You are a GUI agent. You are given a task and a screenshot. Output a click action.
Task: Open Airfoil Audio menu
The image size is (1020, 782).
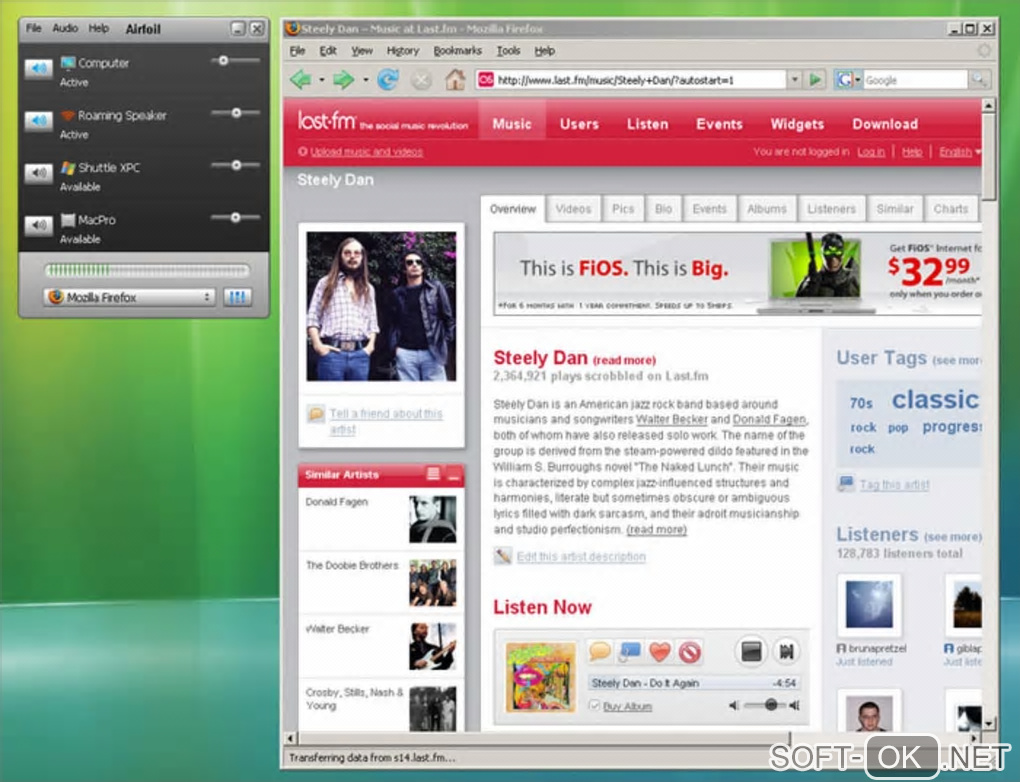coord(65,28)
